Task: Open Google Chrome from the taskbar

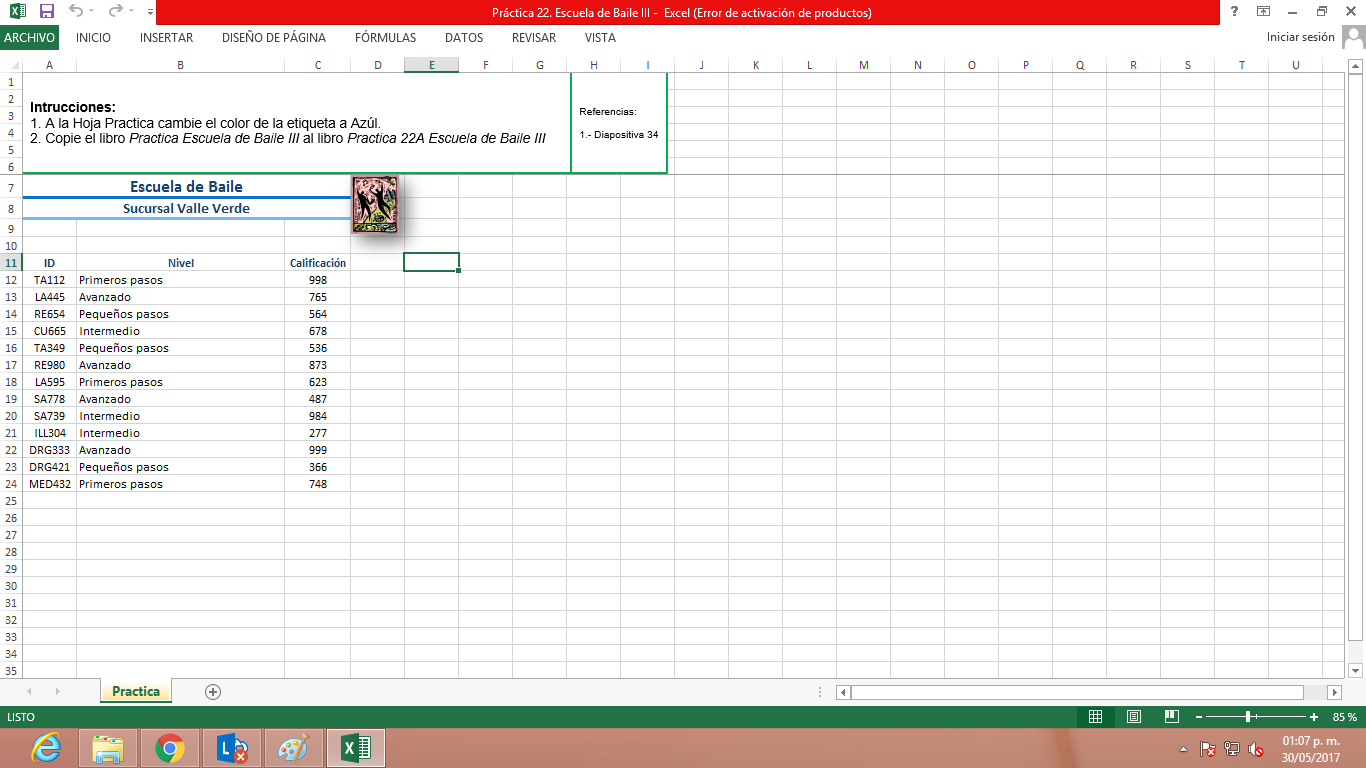Action: (x=170, y=748)
